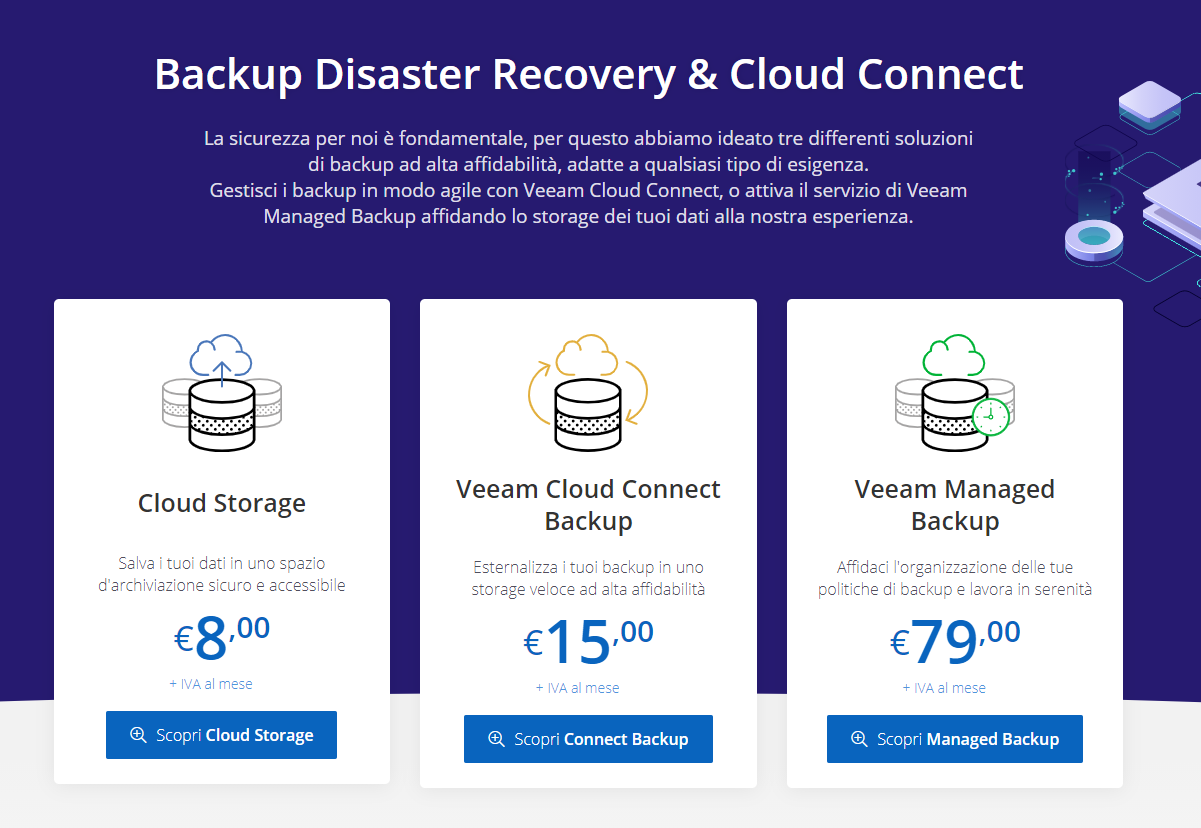Image resolution: width=1201 pixels, height=828 pixels.
Task: Click magnifier icon in Scopri Managed Backup button
Action: click(859, 739)
